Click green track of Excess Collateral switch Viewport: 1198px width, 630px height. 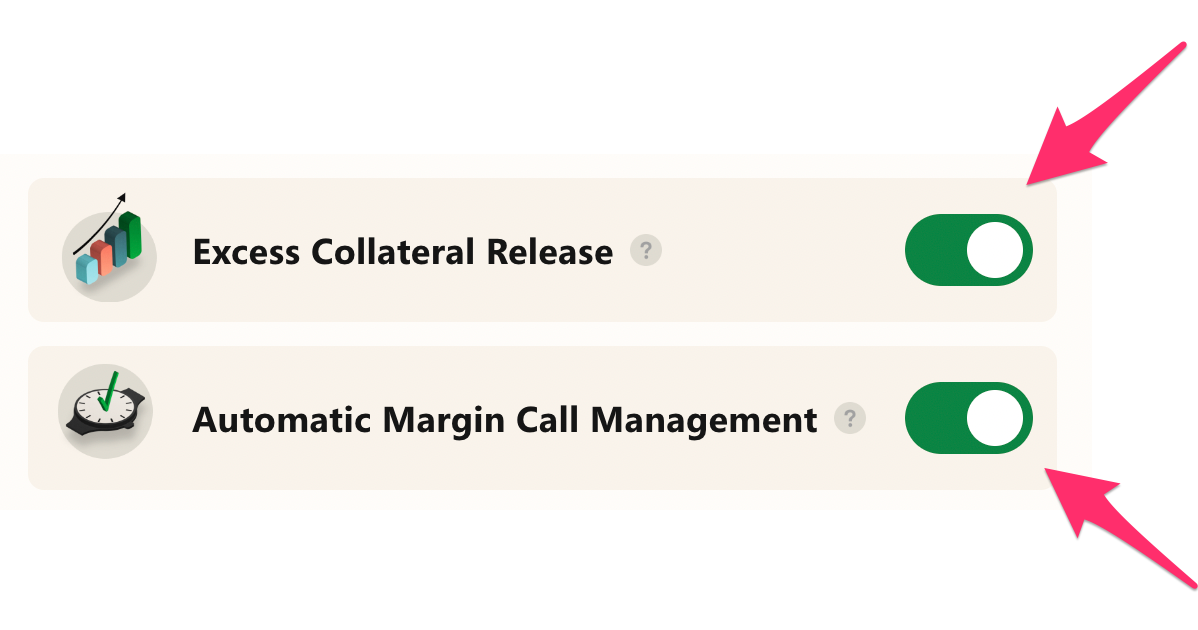click(x=934, y=250)
